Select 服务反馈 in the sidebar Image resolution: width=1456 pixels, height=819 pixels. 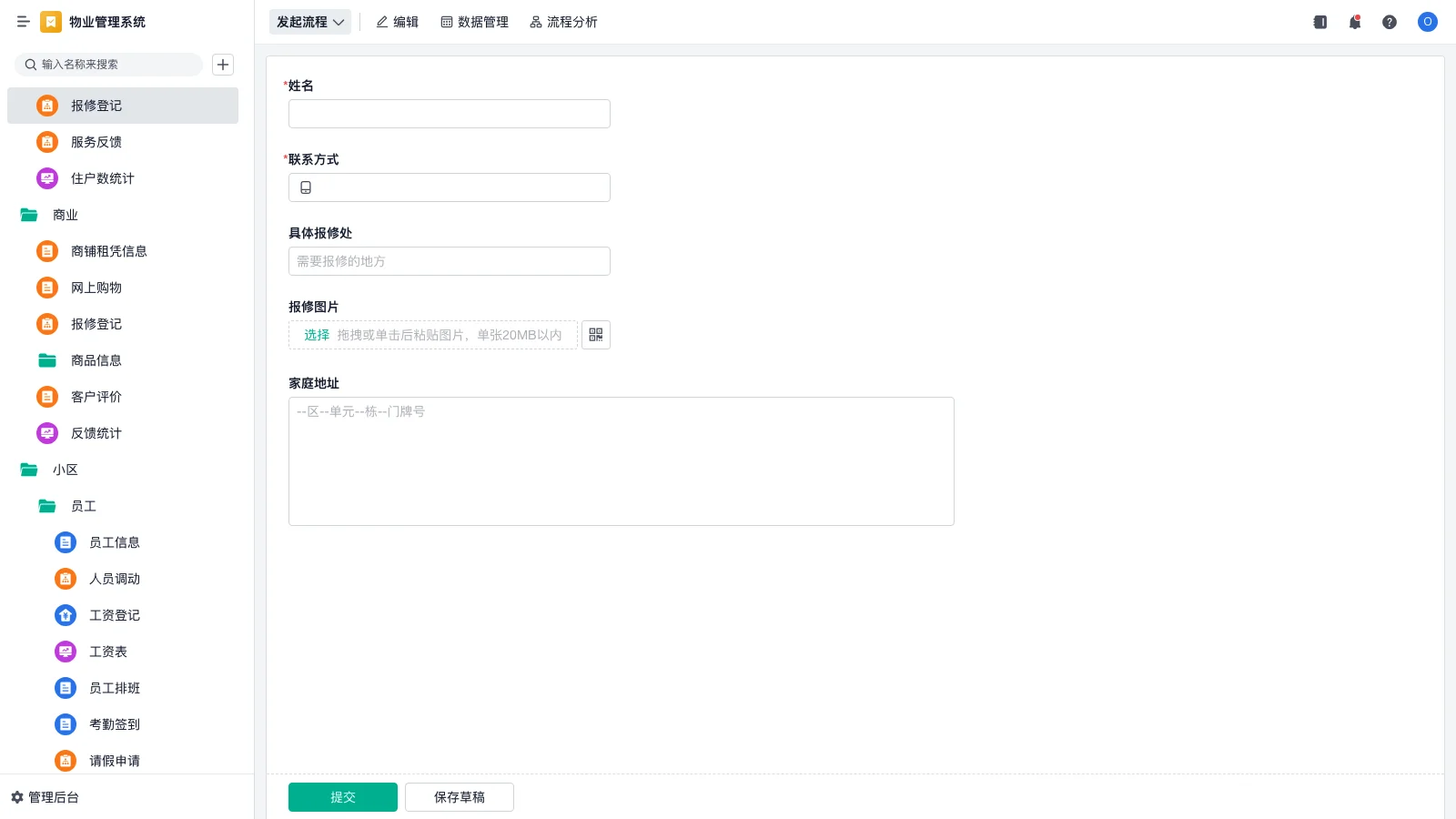[x=96, y=142]
